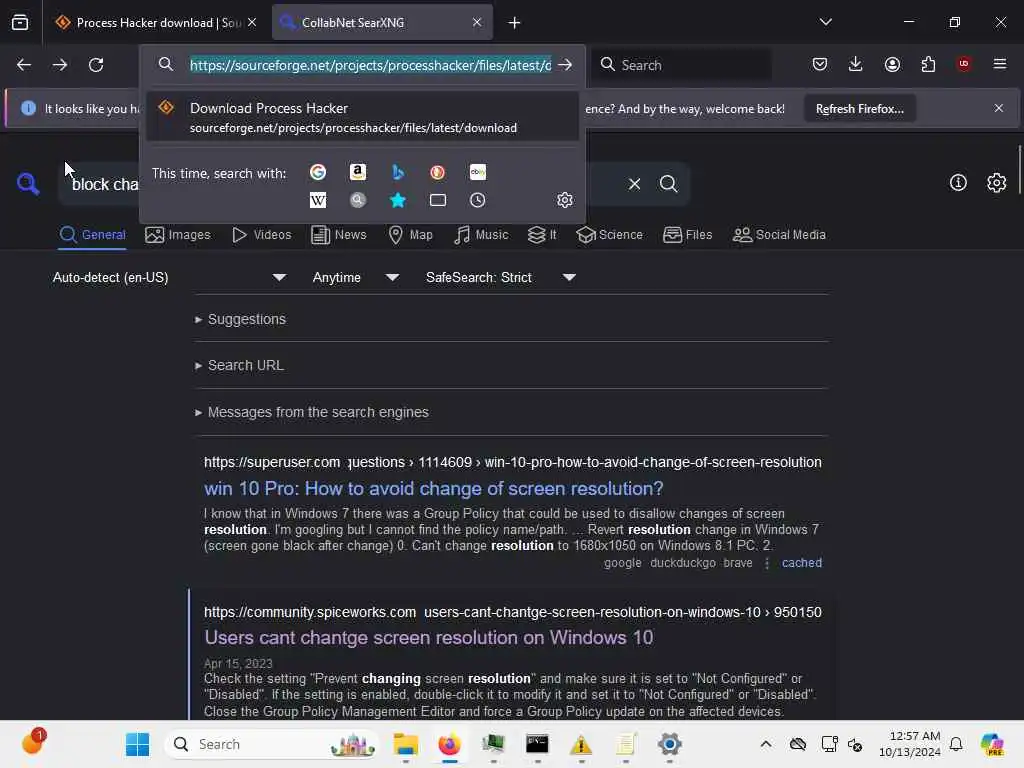Switch to the Files results tab

click(x=688, y=235)
